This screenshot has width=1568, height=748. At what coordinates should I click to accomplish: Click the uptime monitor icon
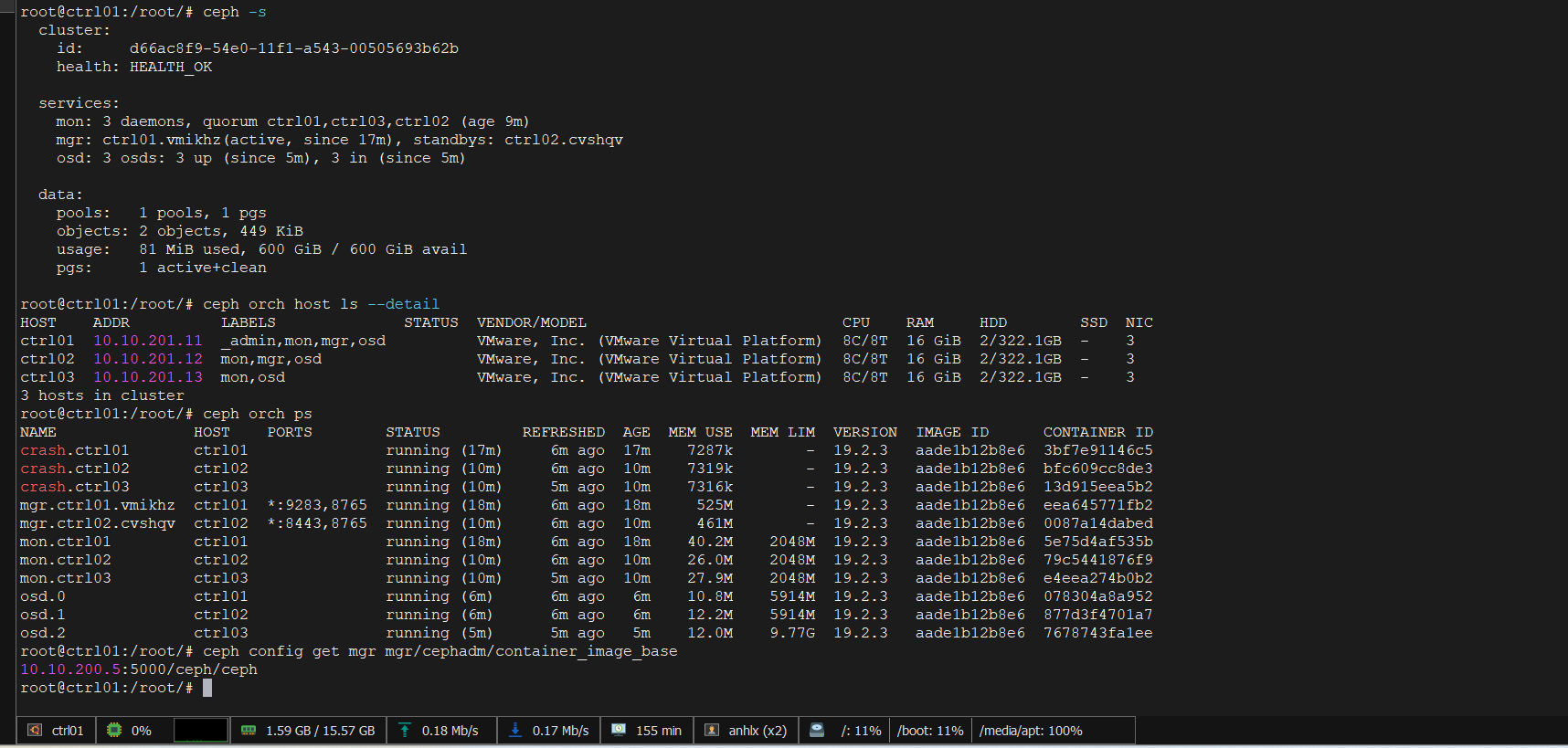click(619, 731)
